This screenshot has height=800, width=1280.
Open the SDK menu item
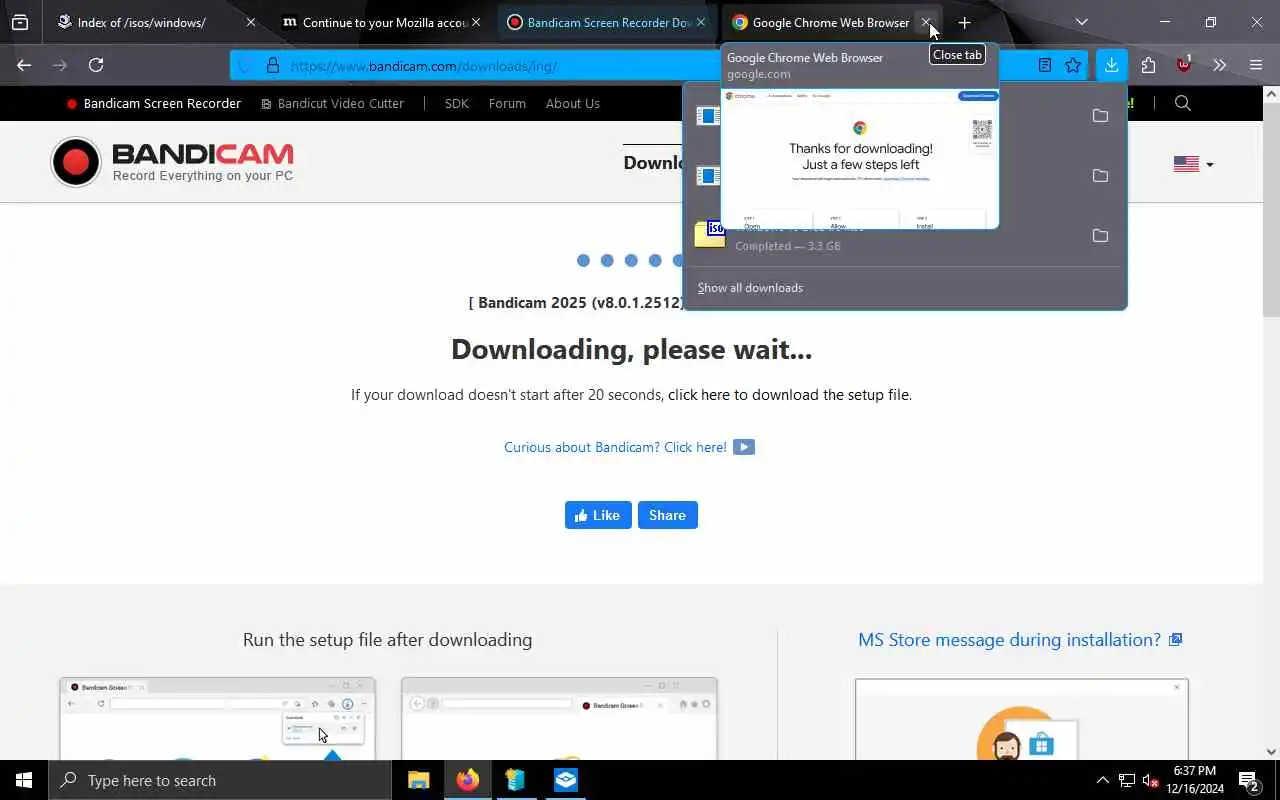pyautogui.click(x=457, y=103)
